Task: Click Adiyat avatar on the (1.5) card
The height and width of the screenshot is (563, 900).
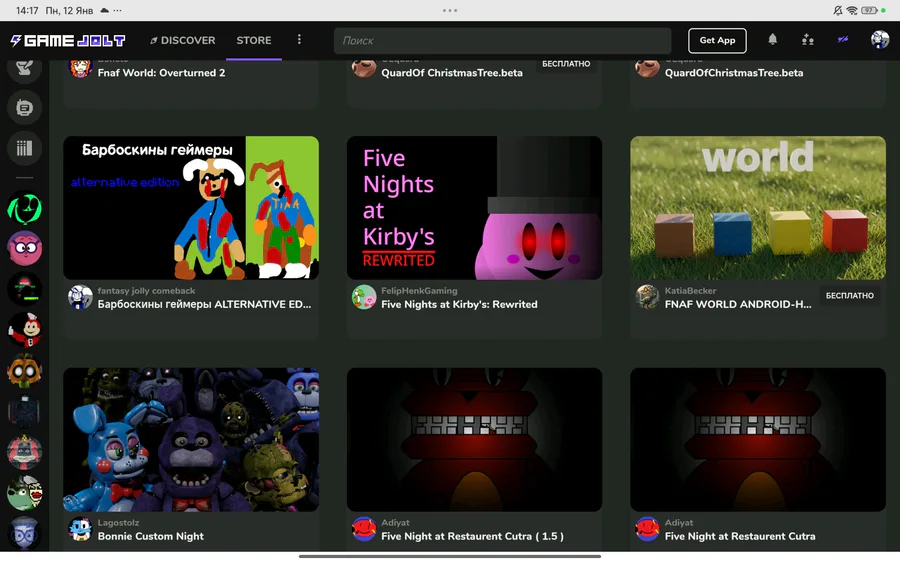Action: (x=364, y=529)
